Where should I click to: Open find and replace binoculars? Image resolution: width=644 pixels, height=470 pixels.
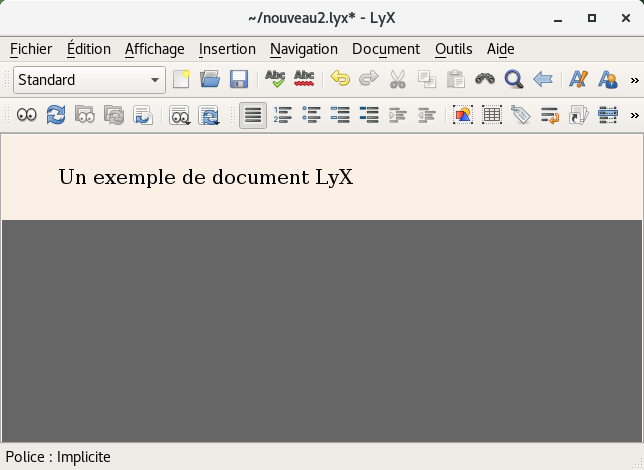coord(485,79)
